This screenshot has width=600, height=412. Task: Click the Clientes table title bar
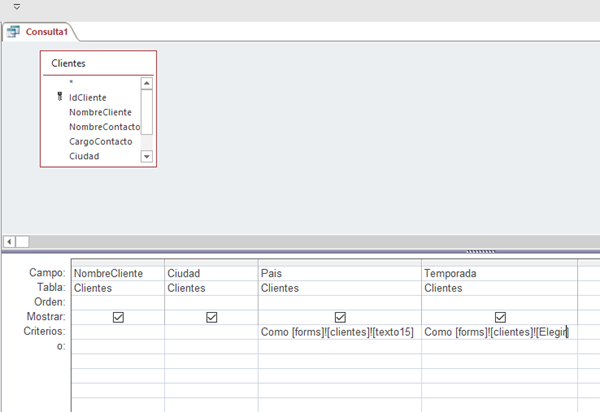[x=98, y=63]
